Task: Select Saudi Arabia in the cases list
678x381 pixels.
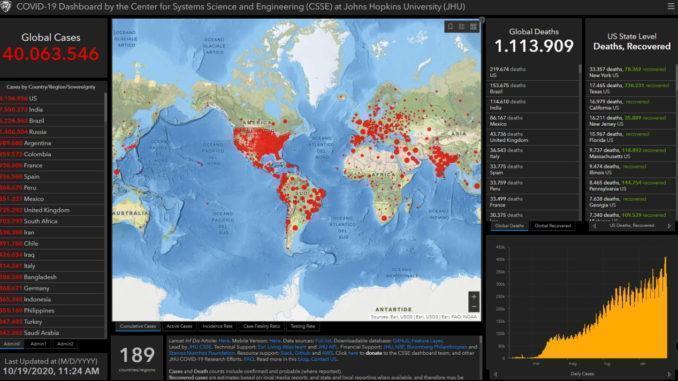Action: click(x=52, y=333)
